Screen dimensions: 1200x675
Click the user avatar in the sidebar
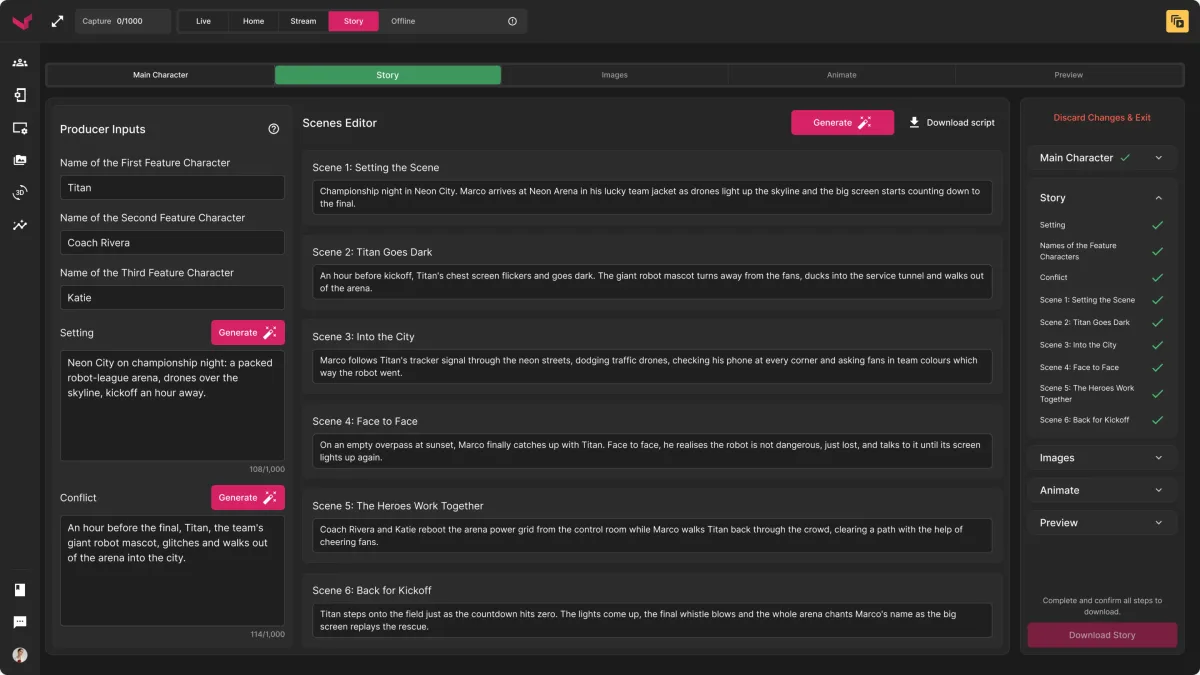tap(20, 655)
